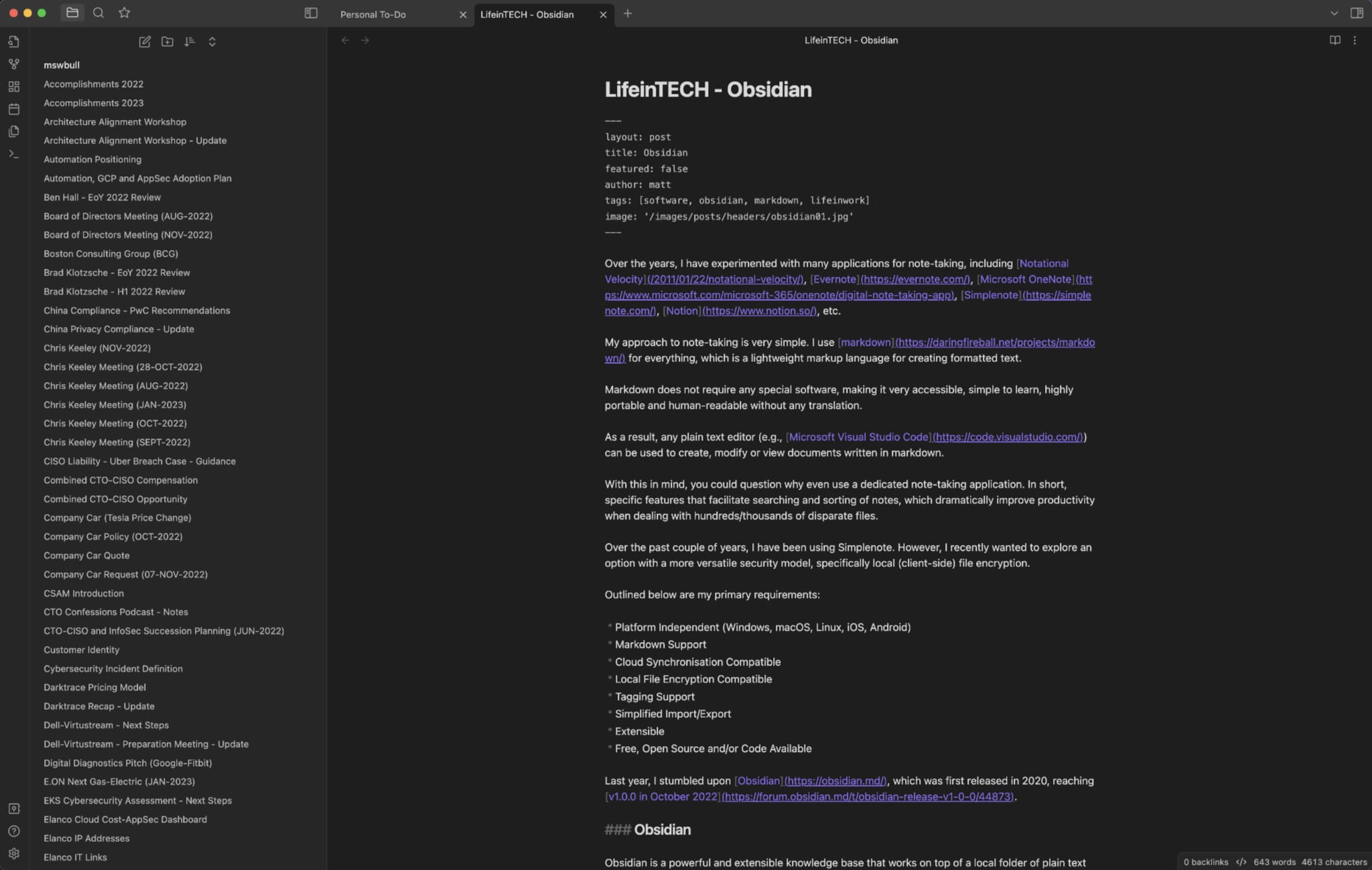Open Accomplishments 2022 note
The image size is (1372, 870).
click(x=94, y=84)
